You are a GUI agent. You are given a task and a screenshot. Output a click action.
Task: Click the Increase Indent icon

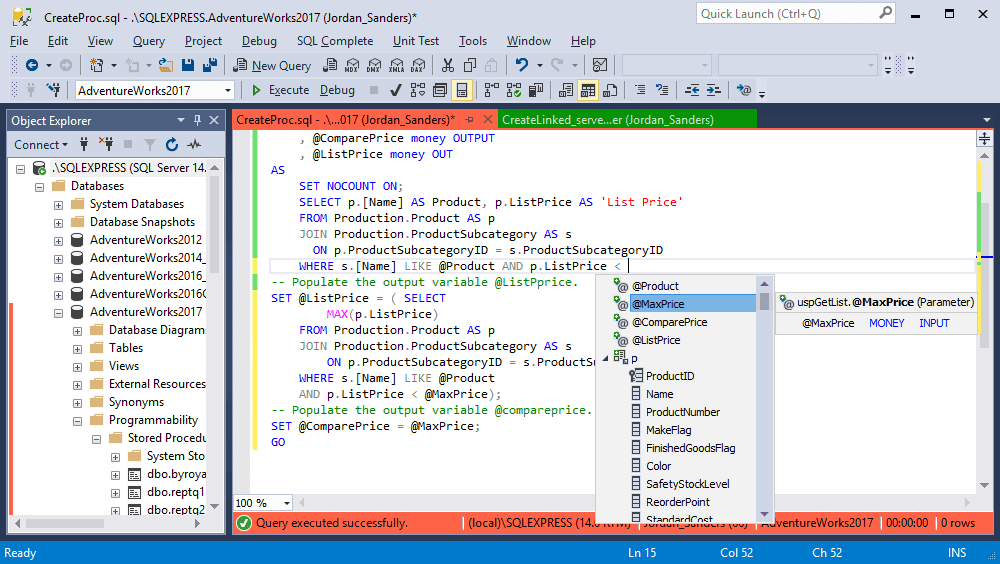point(714,90)
